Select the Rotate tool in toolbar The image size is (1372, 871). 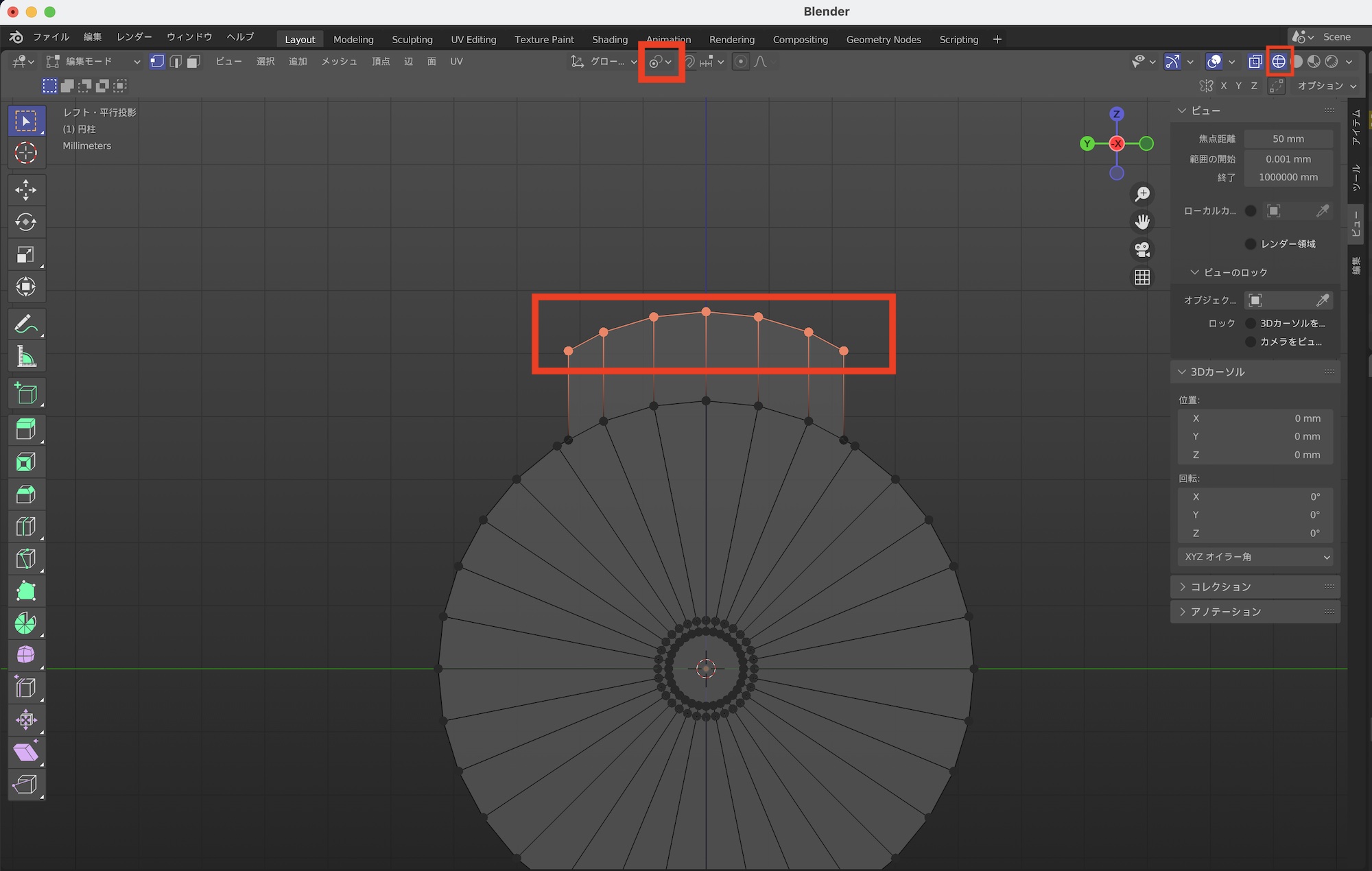point(26,222)
